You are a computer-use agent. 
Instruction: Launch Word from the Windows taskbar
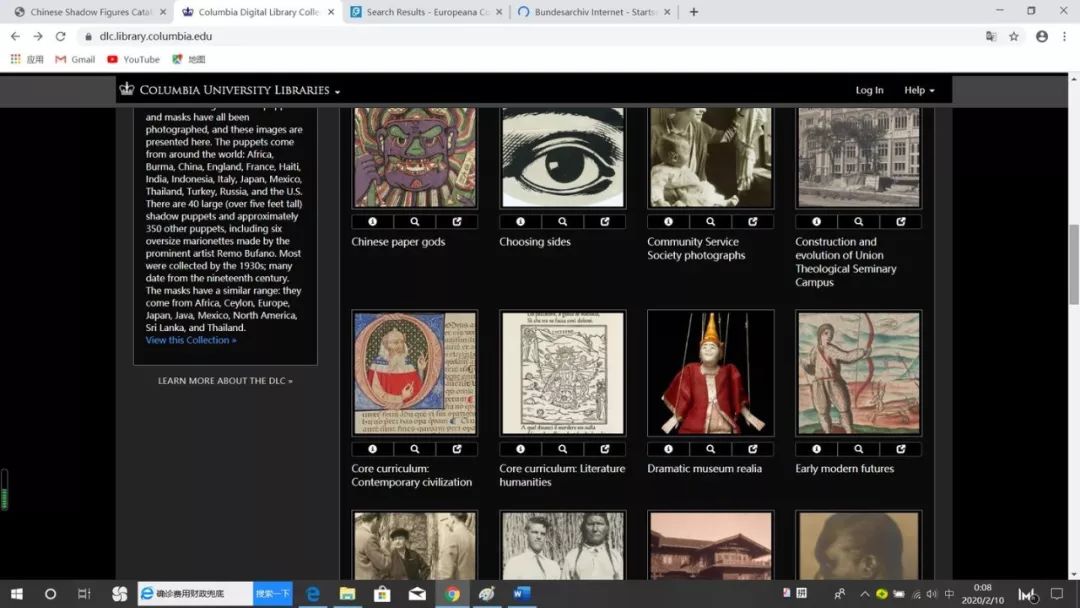click(x=521, y=594)
